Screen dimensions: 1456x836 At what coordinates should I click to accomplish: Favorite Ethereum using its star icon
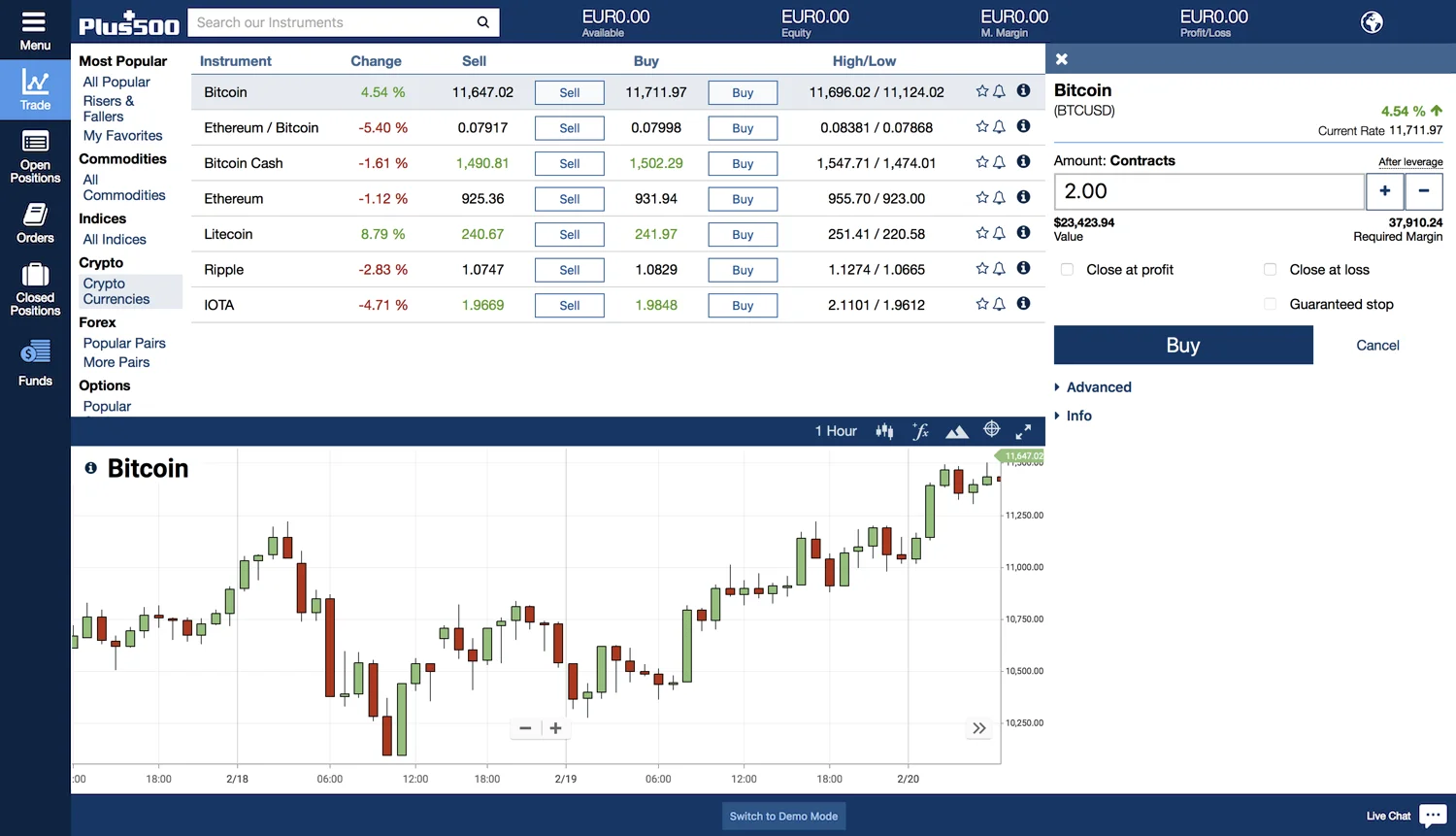click(981, 197)
